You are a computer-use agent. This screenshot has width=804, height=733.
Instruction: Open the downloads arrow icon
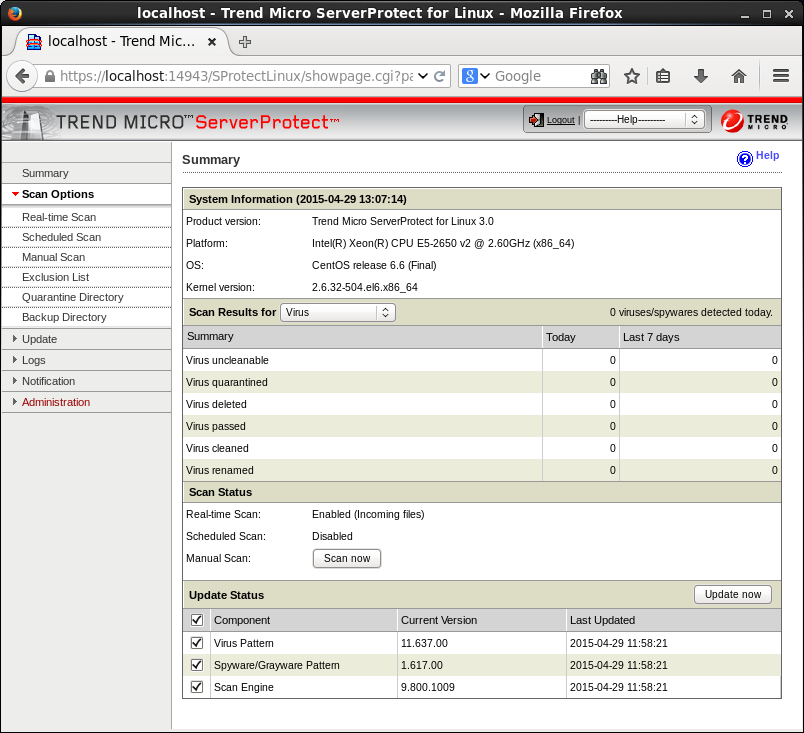(701, 76)
